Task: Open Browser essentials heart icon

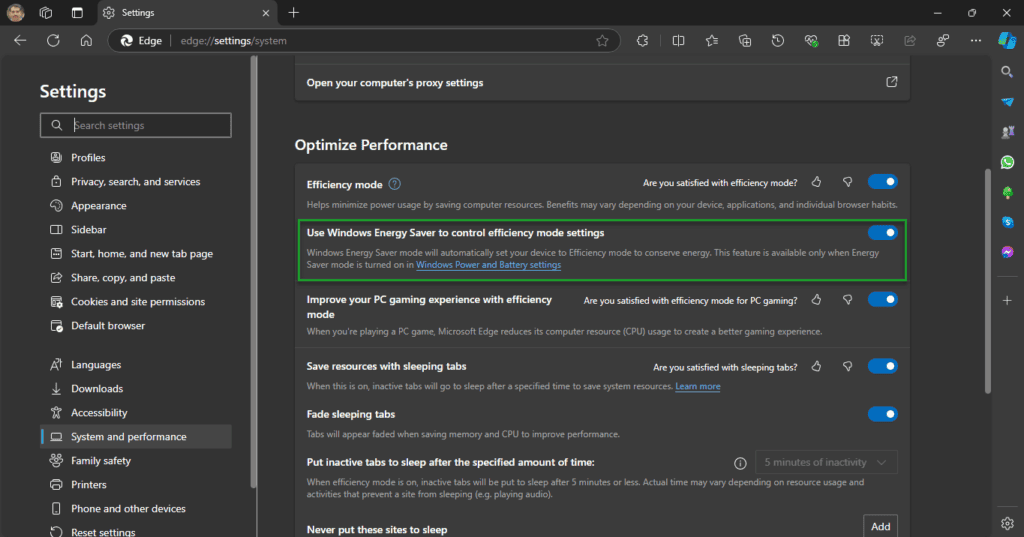Action: tap(811, 41)
